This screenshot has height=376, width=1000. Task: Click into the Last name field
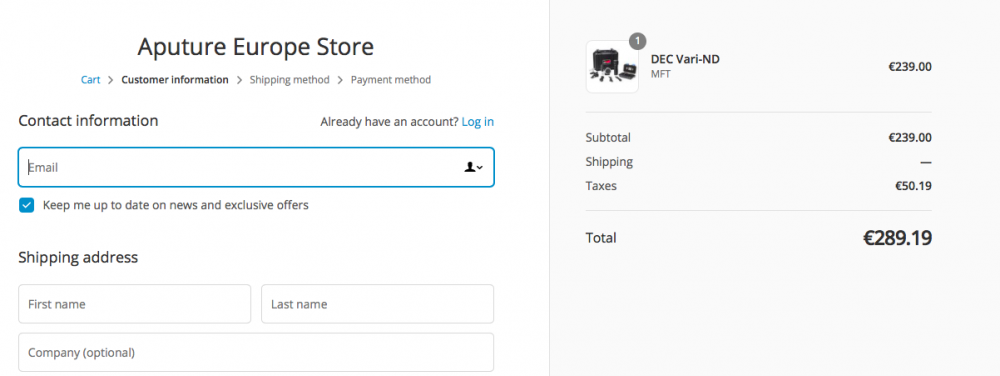pos(378,304)
